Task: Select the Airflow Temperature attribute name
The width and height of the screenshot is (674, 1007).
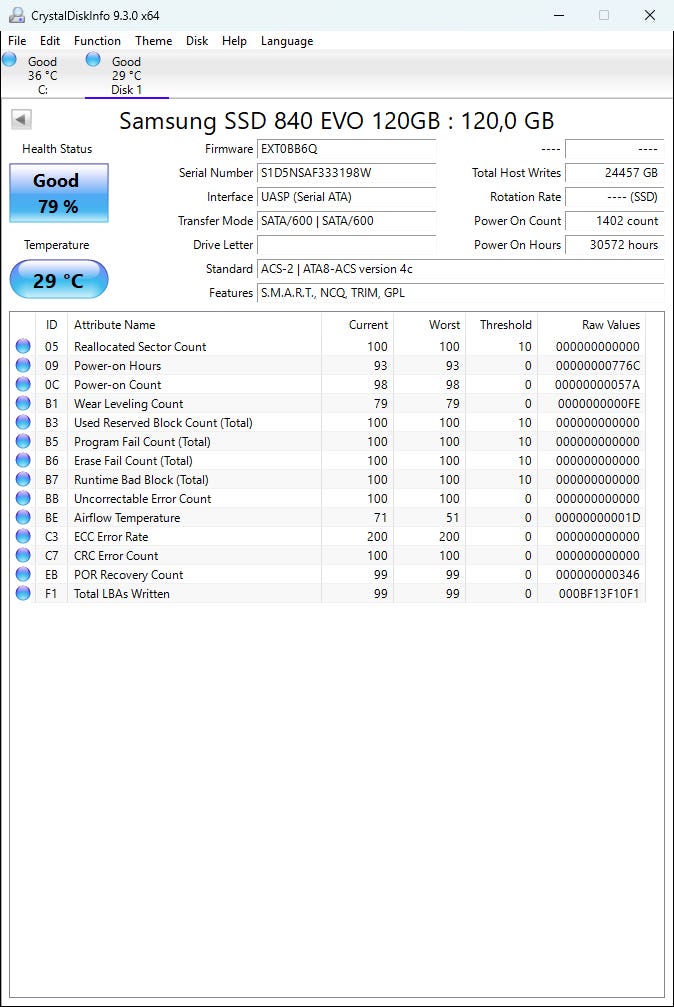Action: tap(127, 518)
